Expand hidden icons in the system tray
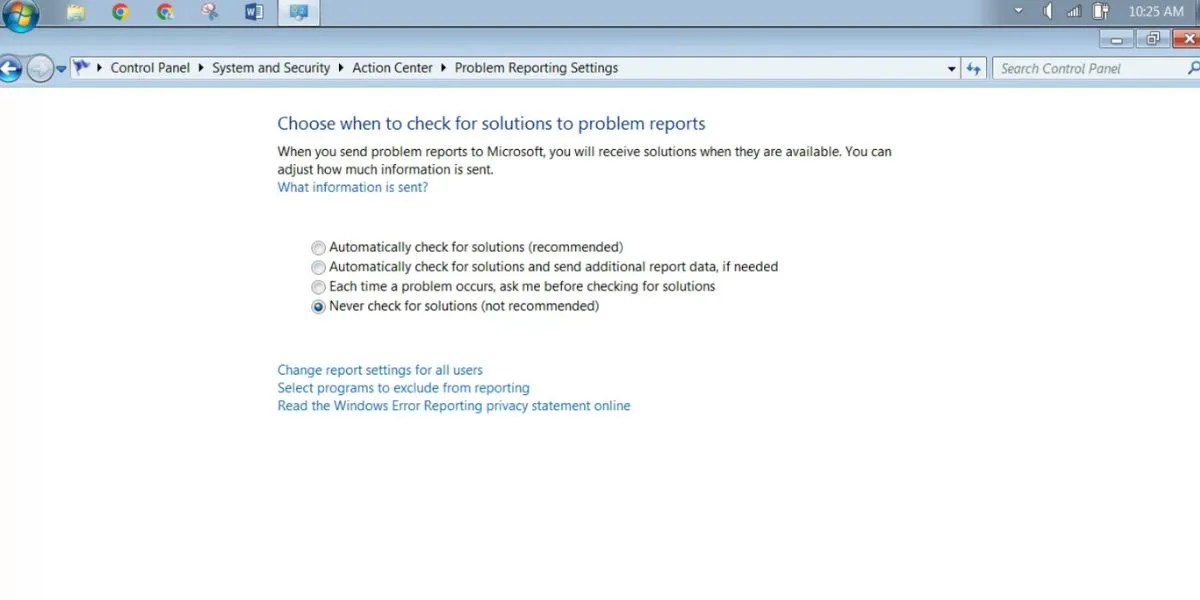The width and height of the screenshot is (1200, 600). tap(1018, 12)
